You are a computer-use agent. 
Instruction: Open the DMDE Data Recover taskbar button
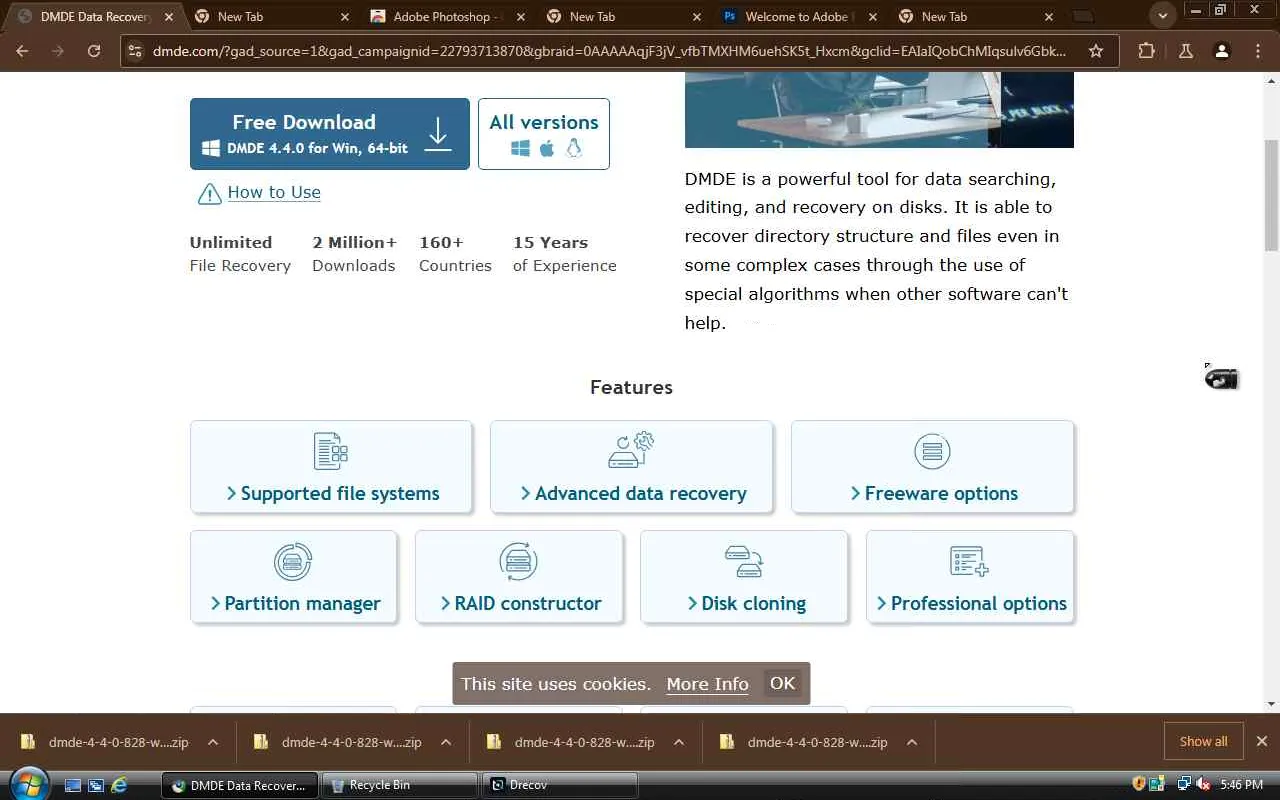click(x=240, y=785)
